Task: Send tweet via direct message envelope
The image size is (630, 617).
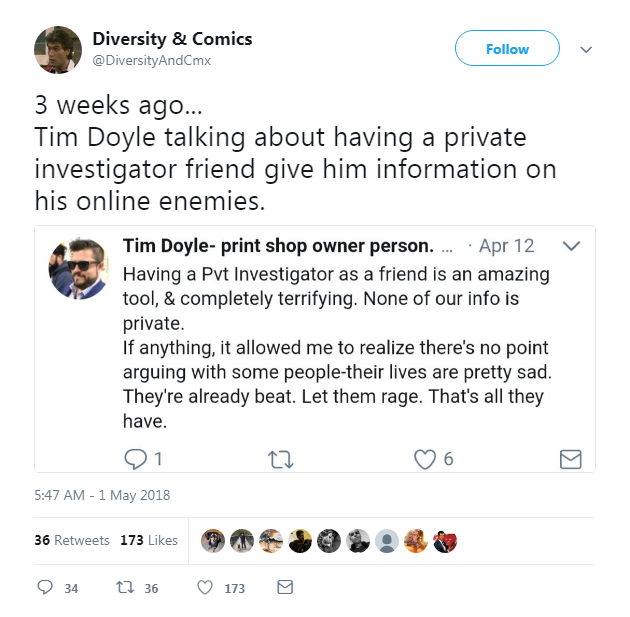Action: pos(285,587)
